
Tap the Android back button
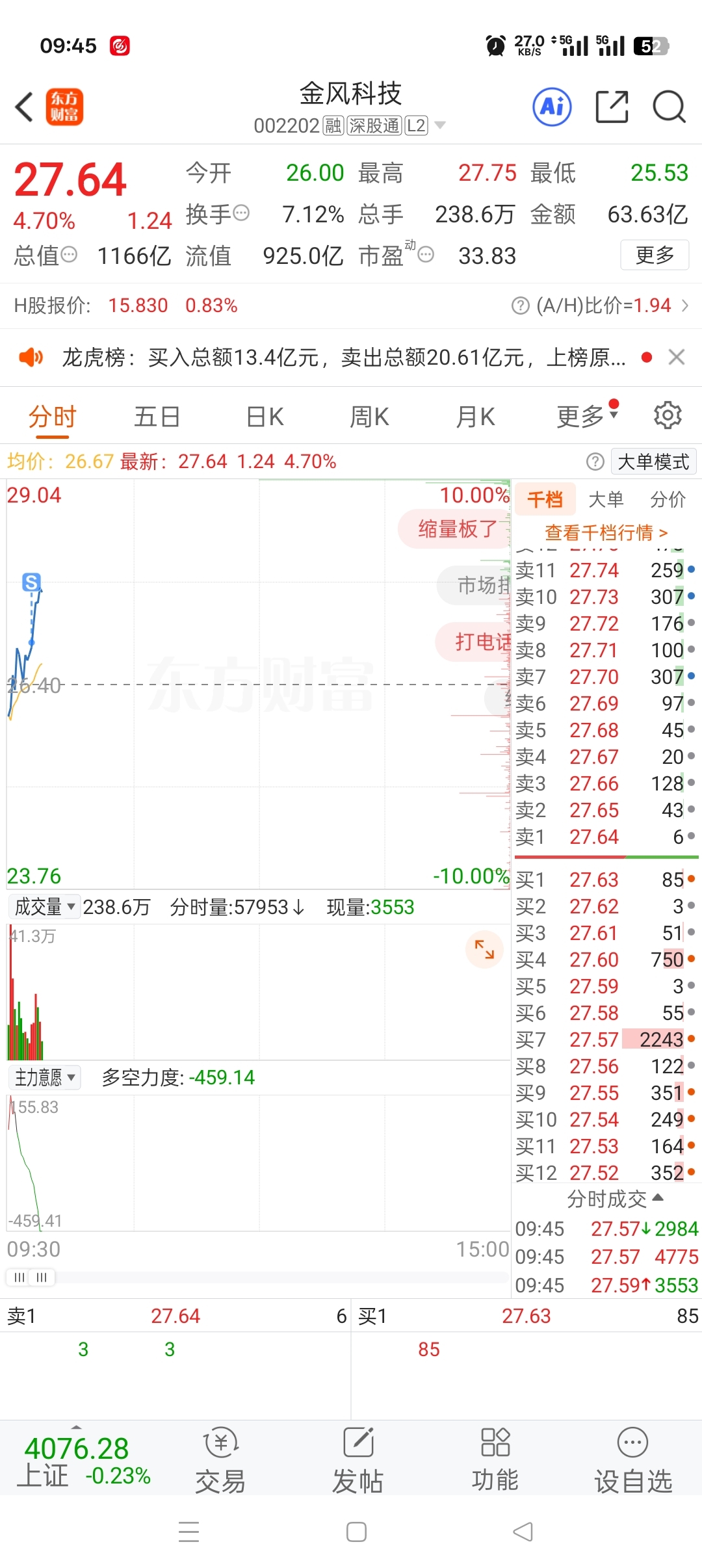pos(523,1532)
